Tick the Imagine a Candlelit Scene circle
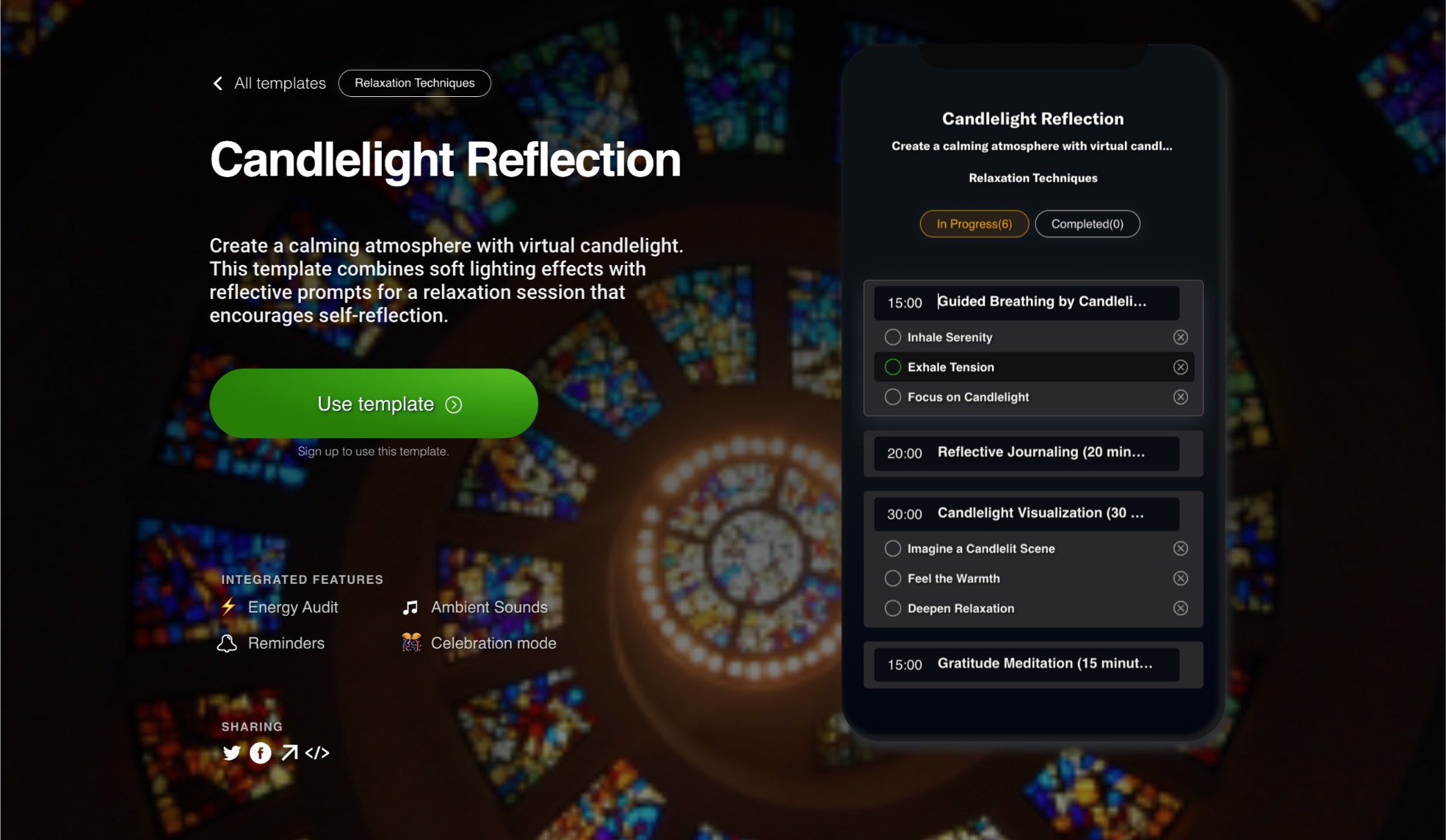Image resolution: width=1446 pixels, height=840 pixels. [893, 549]
